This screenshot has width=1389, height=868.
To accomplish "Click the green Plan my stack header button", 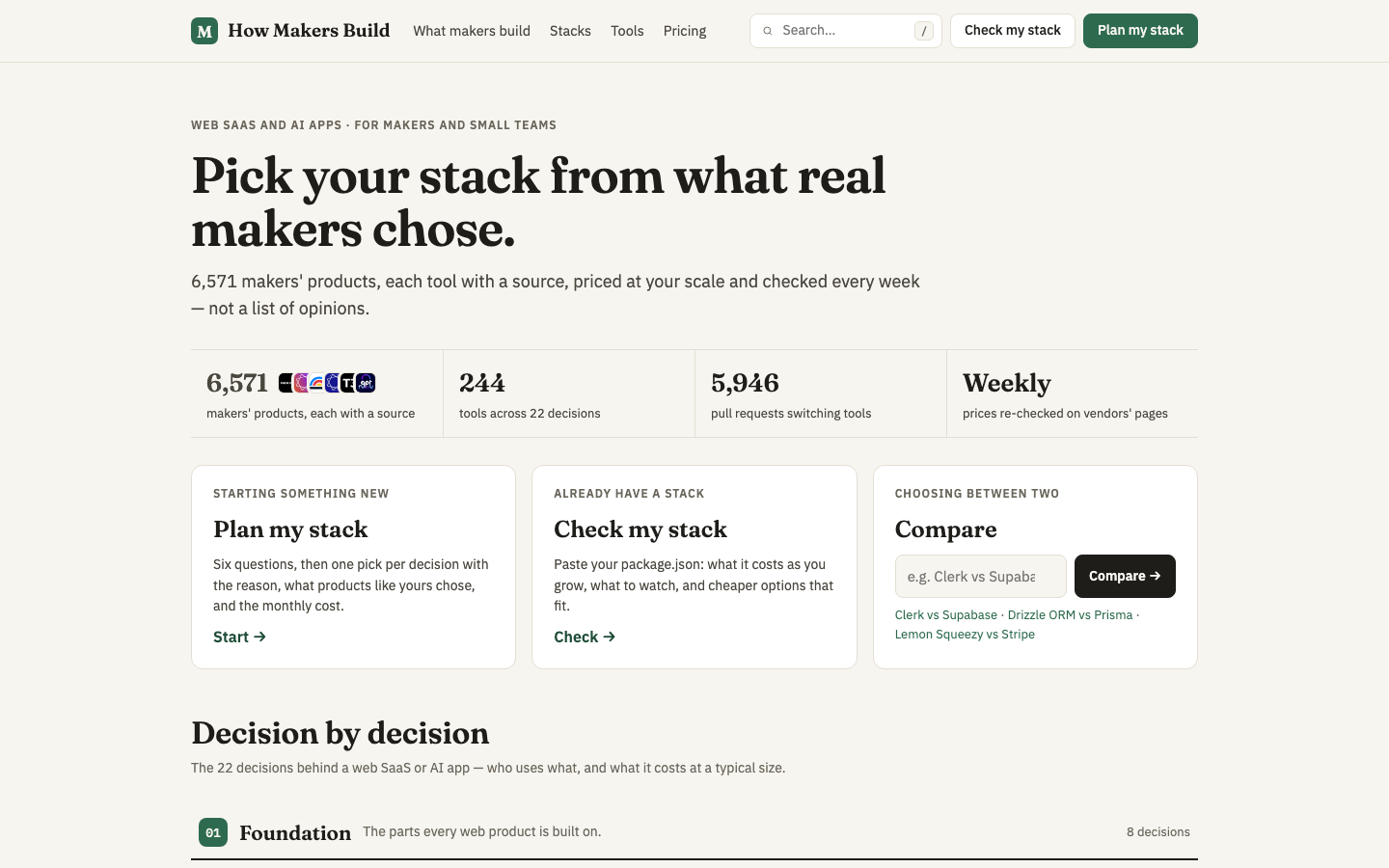I will [x=1140, y=31].
